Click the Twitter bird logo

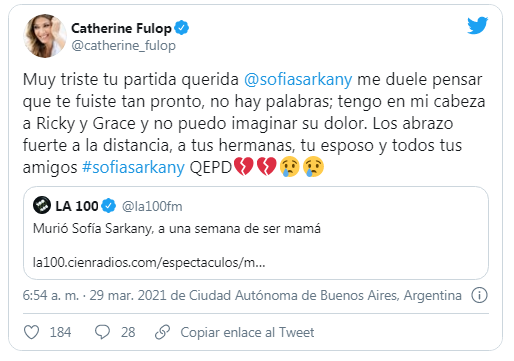coord(477,26)
